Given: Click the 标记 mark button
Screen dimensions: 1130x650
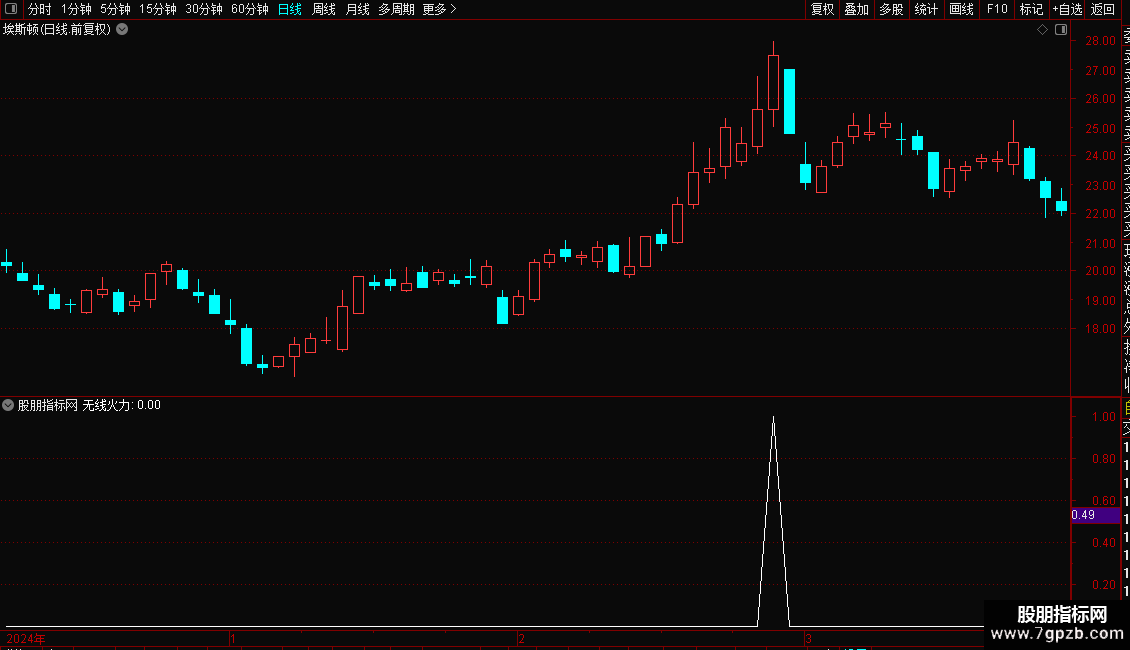Looking at the screenshot, I should pos(1031,9).
